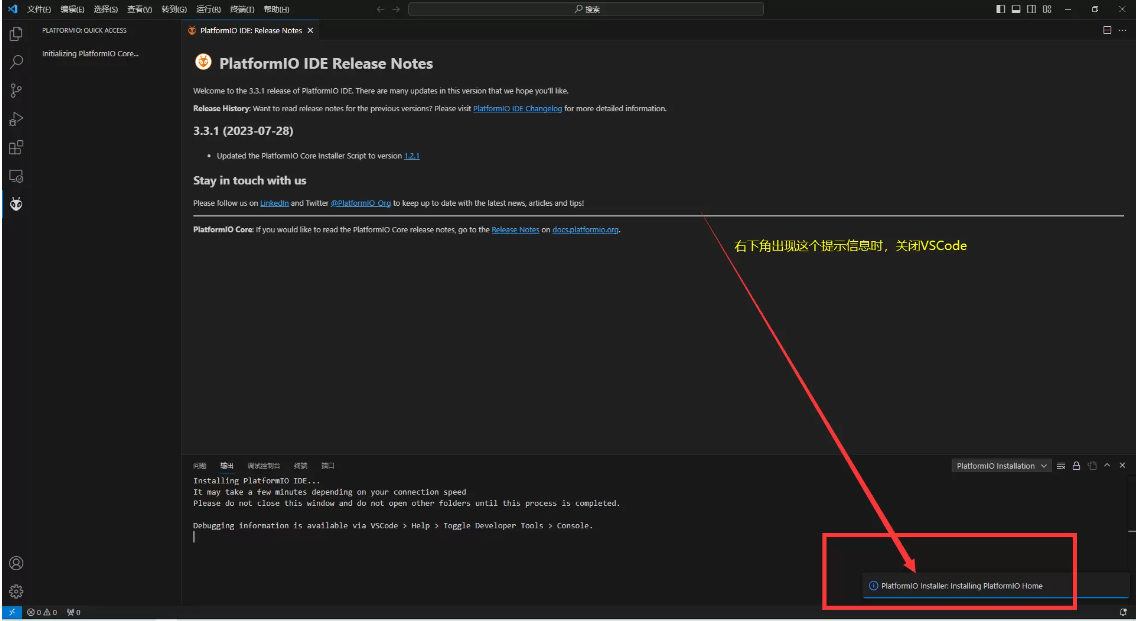Screen dimensions: 1136x621
Task: Toggle secondary side bar layout icon
Action: [1031, 9]
